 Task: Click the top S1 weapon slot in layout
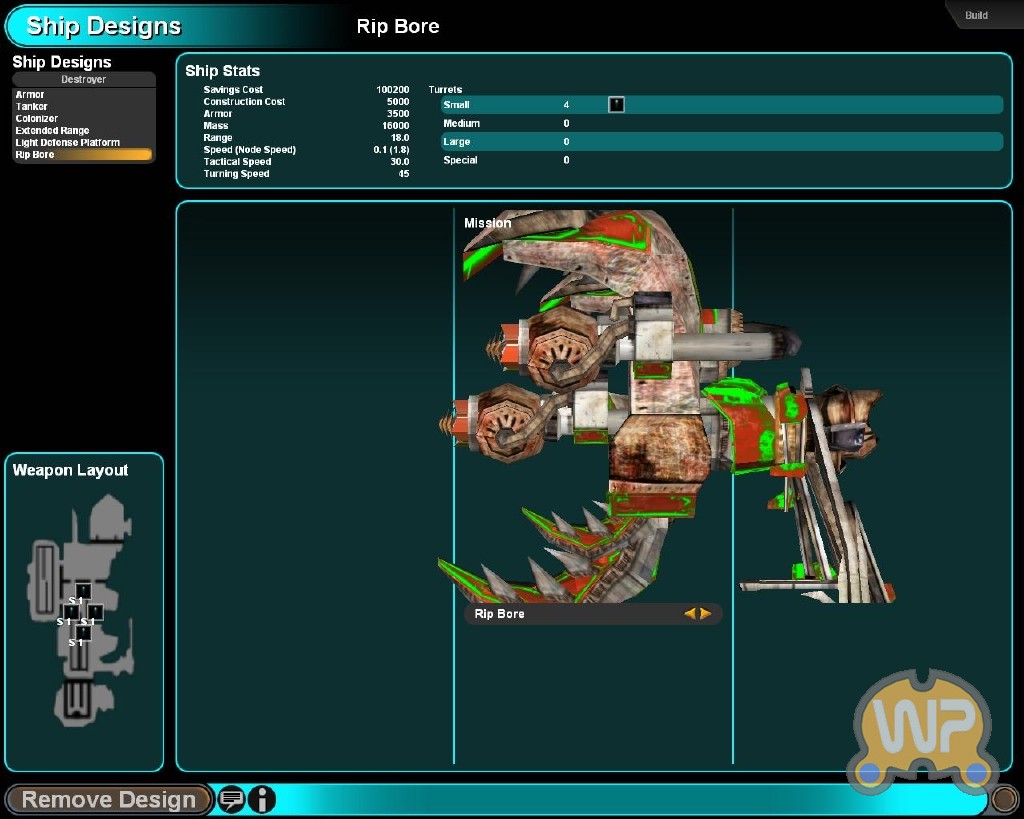[83, 591]
